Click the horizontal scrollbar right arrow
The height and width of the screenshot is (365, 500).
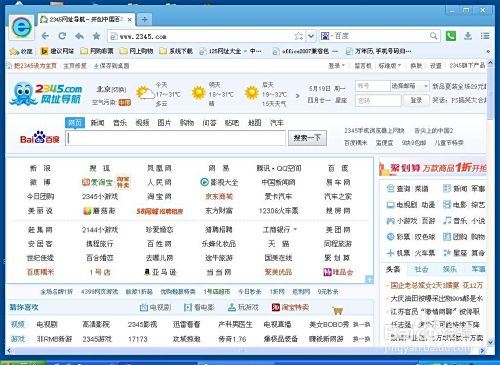point(482,351)
